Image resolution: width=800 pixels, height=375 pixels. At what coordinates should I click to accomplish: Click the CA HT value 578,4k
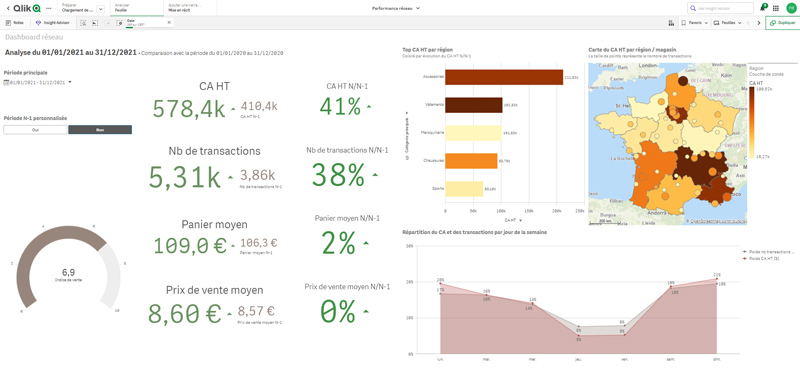[189, 109]
